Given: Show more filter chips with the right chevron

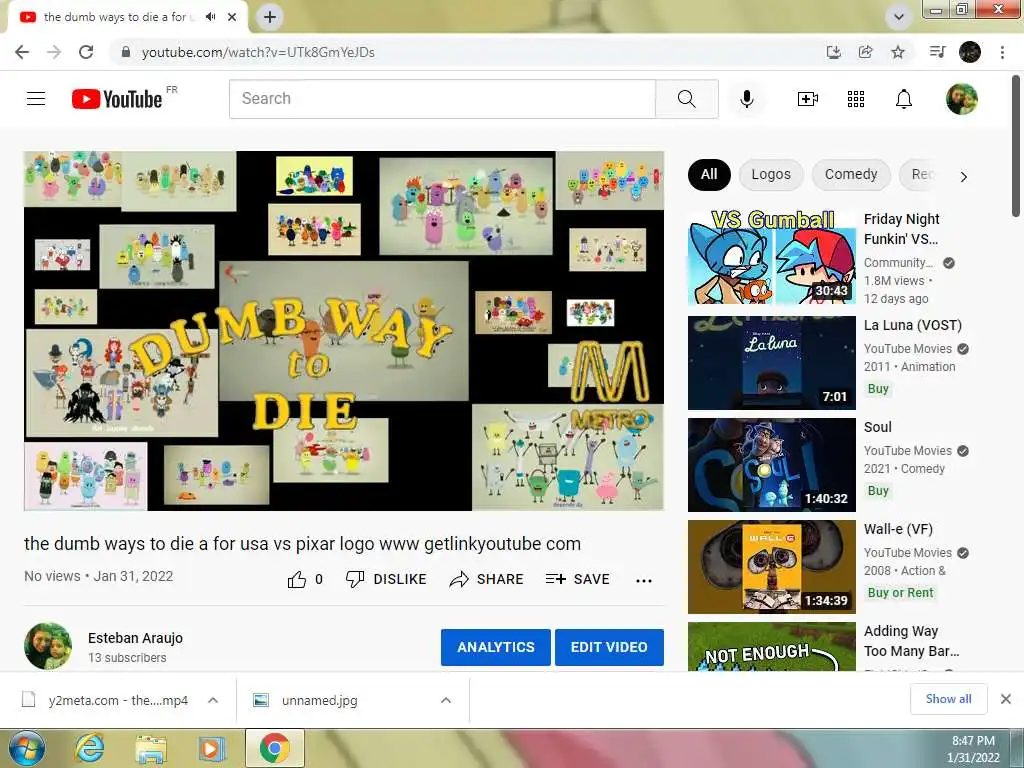Looking at the screenshot, I should pyautogui.click(x=963, y=176).
